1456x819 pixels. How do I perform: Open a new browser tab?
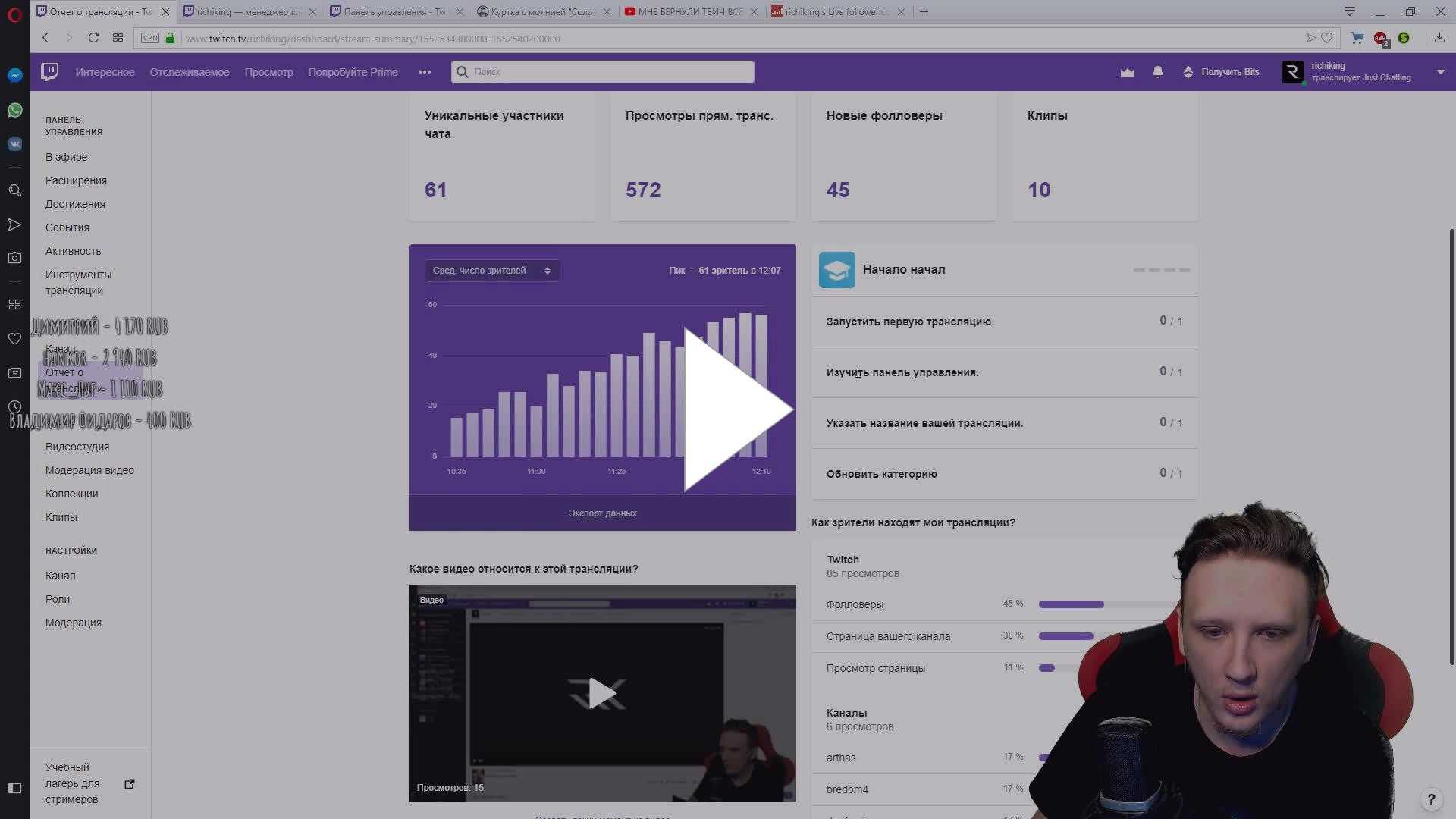click(924, 11)
